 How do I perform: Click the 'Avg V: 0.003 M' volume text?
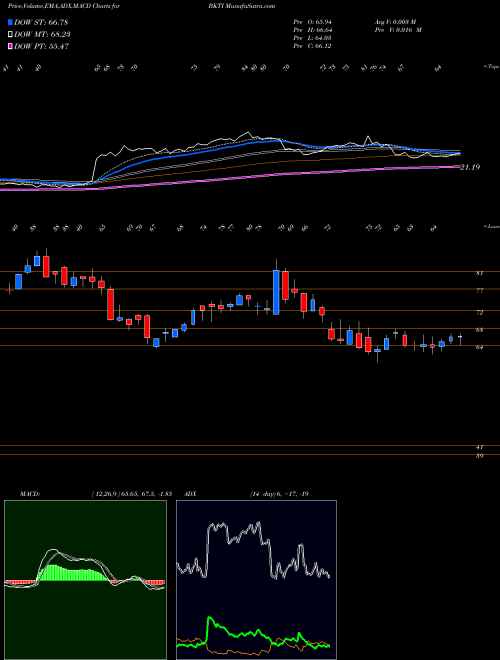point(397,22)
